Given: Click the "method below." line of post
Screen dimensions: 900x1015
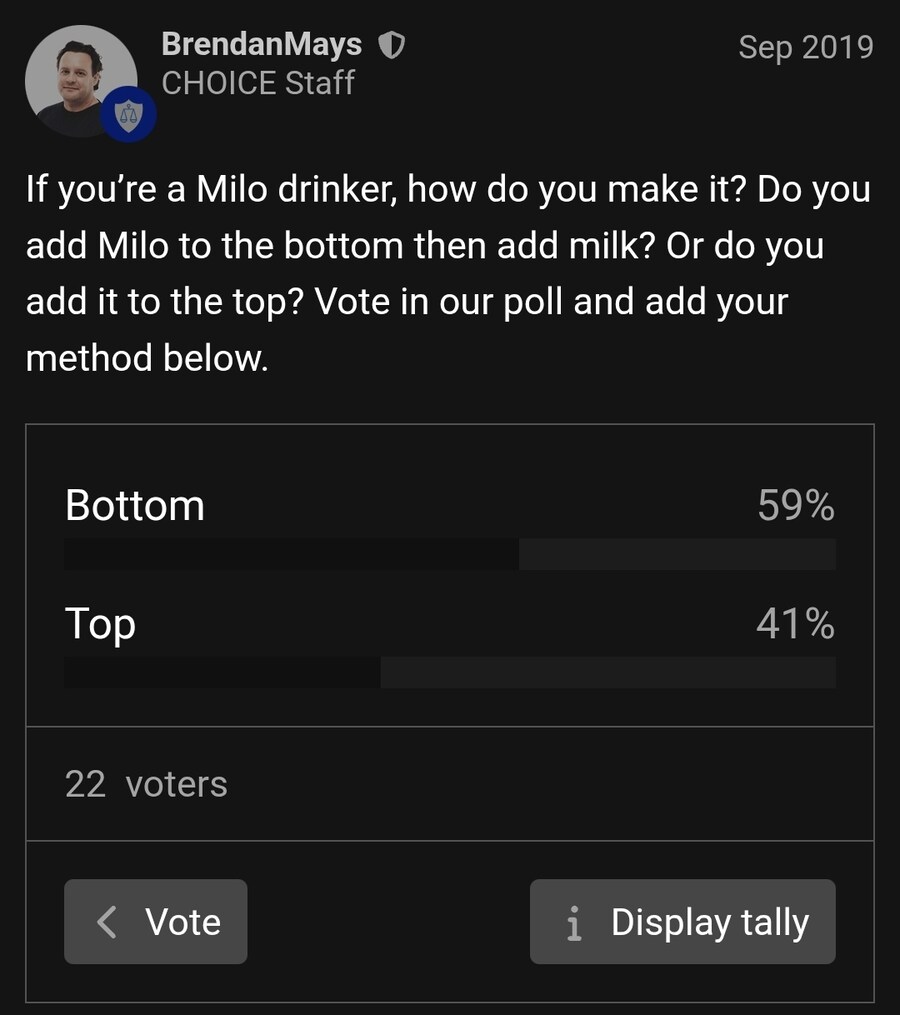Looking at the screenshot, I should click(x=147, y=357).
